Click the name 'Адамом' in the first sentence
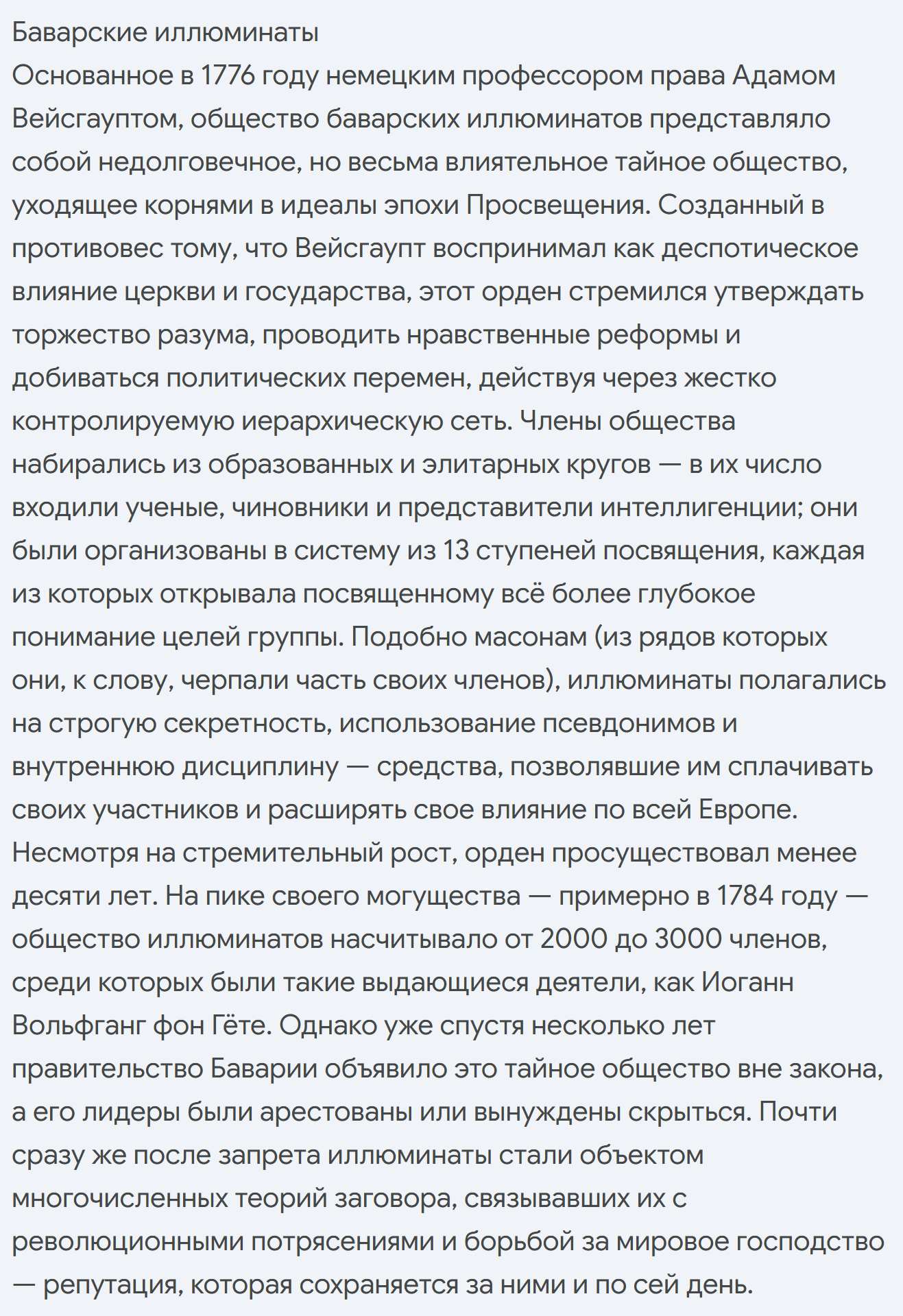 pyautogui.click(x=784, y=75)
